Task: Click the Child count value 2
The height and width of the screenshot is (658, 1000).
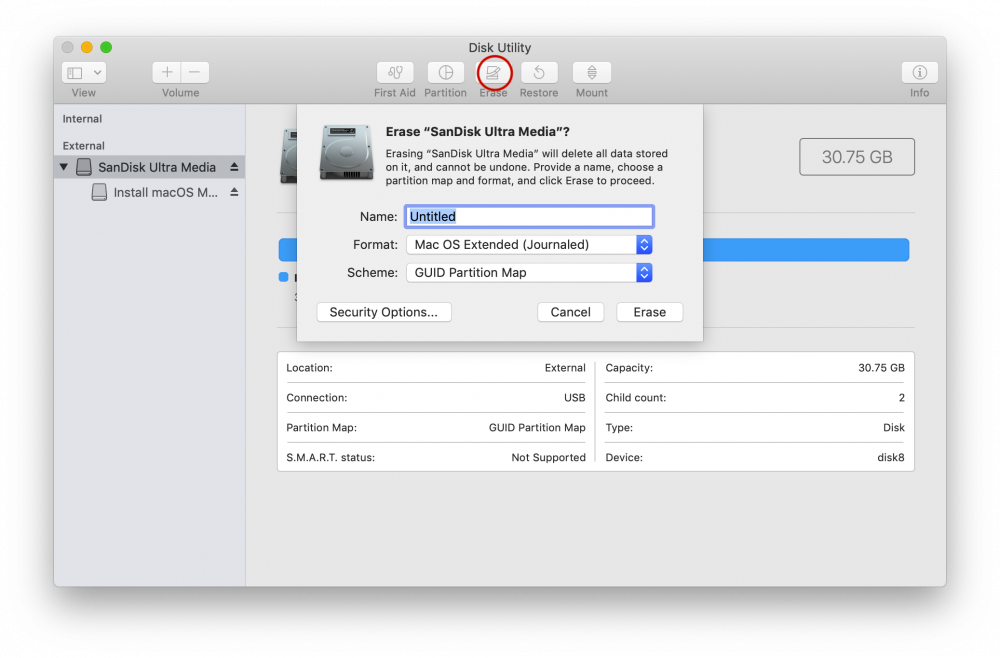Action: pyautogui.click(x=901, y=398)
